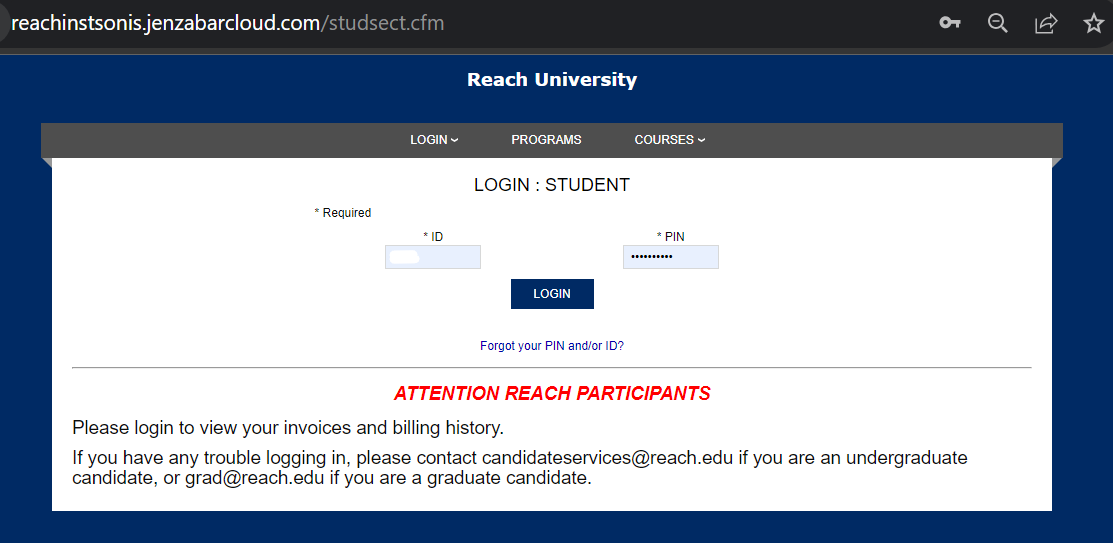
Task: Open the LOGIN navigation menu
Action: [434, 140]
